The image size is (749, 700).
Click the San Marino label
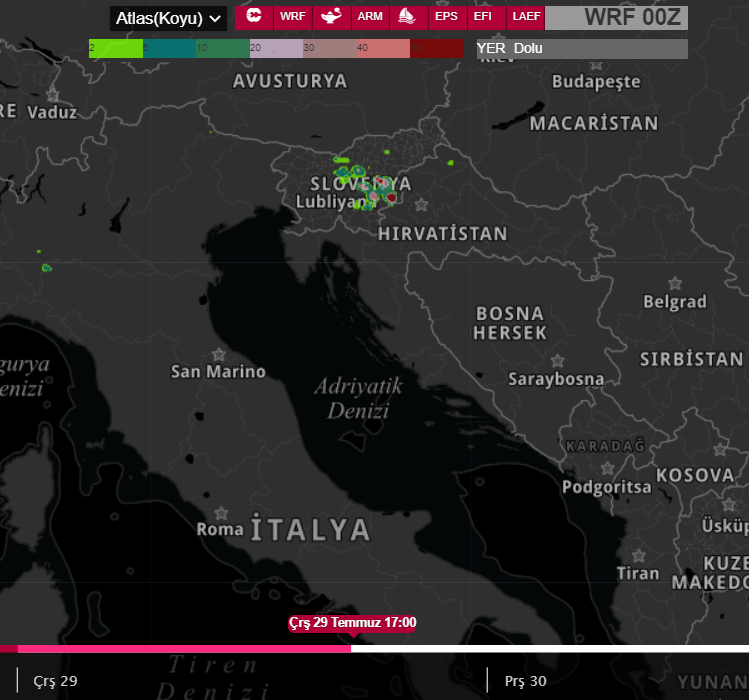218,372
